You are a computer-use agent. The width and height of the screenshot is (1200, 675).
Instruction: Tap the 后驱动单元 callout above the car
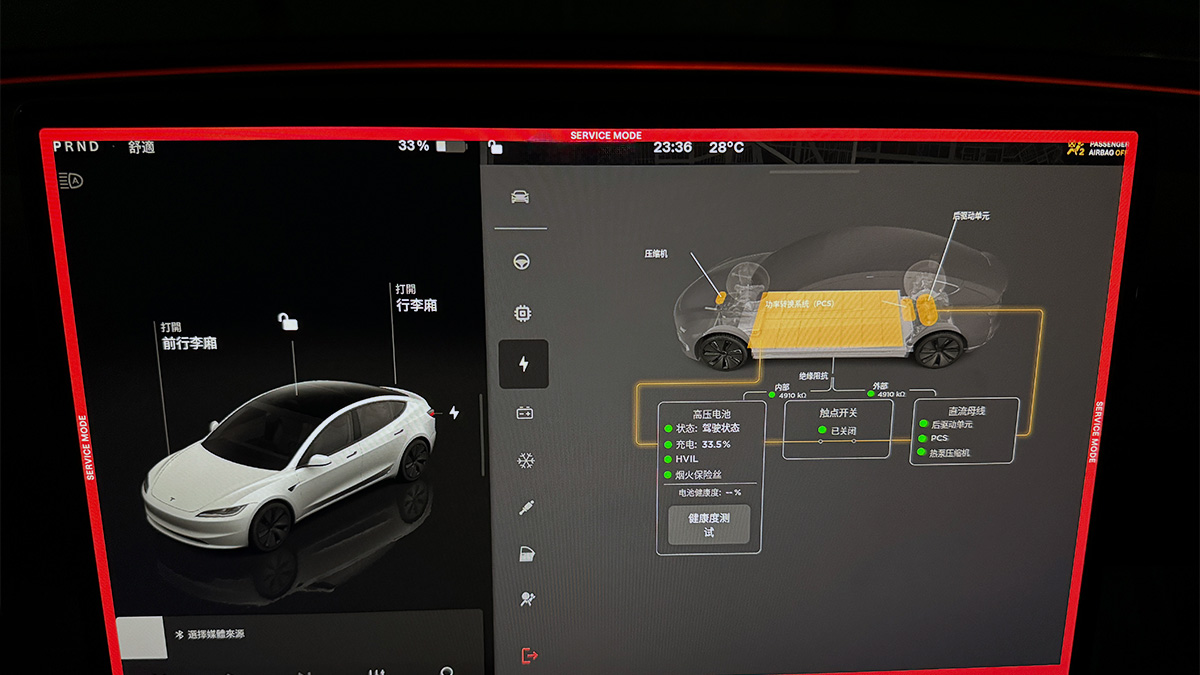(x=971, y=215)
